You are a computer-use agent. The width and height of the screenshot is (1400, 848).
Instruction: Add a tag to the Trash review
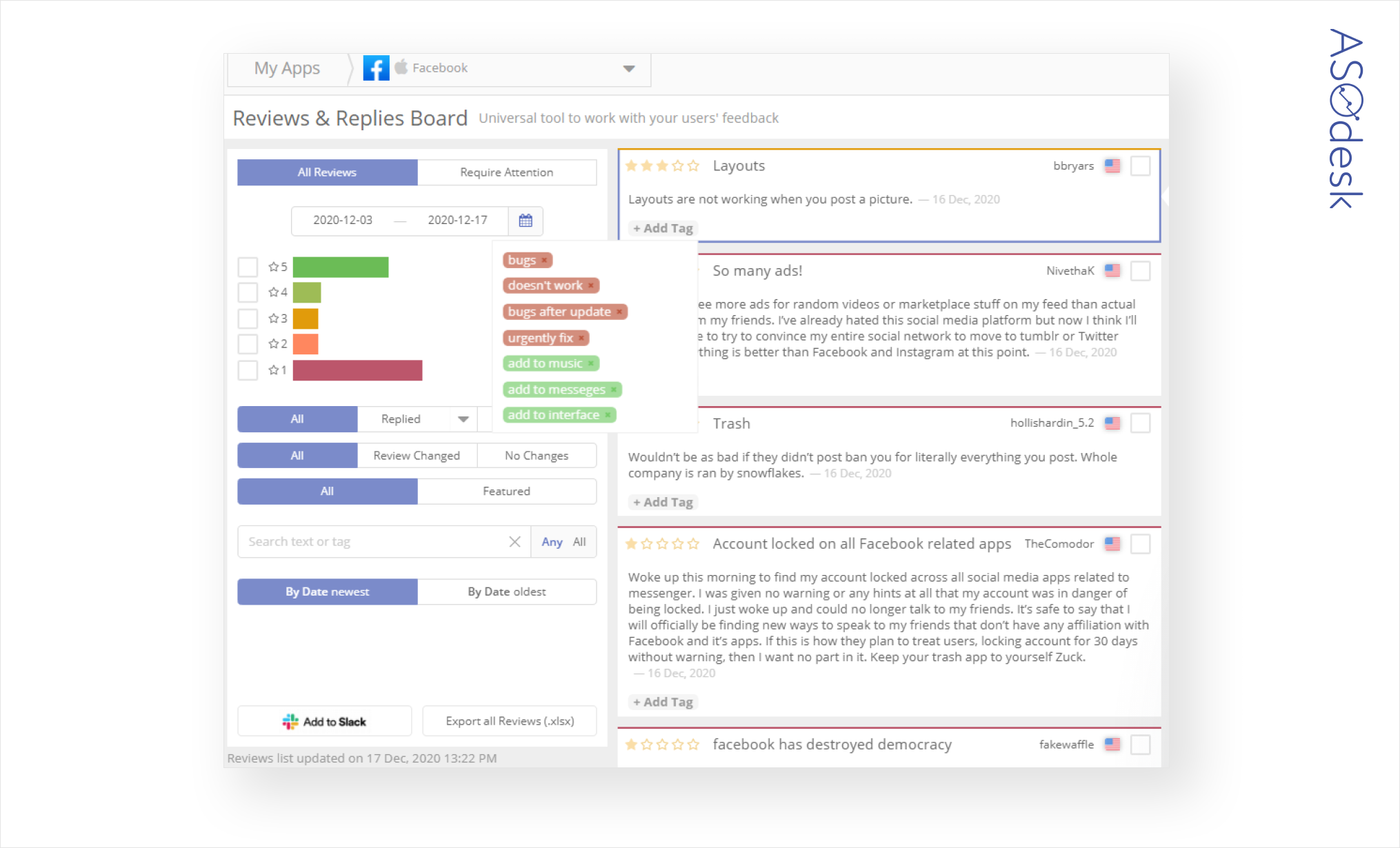coord(662,501)
